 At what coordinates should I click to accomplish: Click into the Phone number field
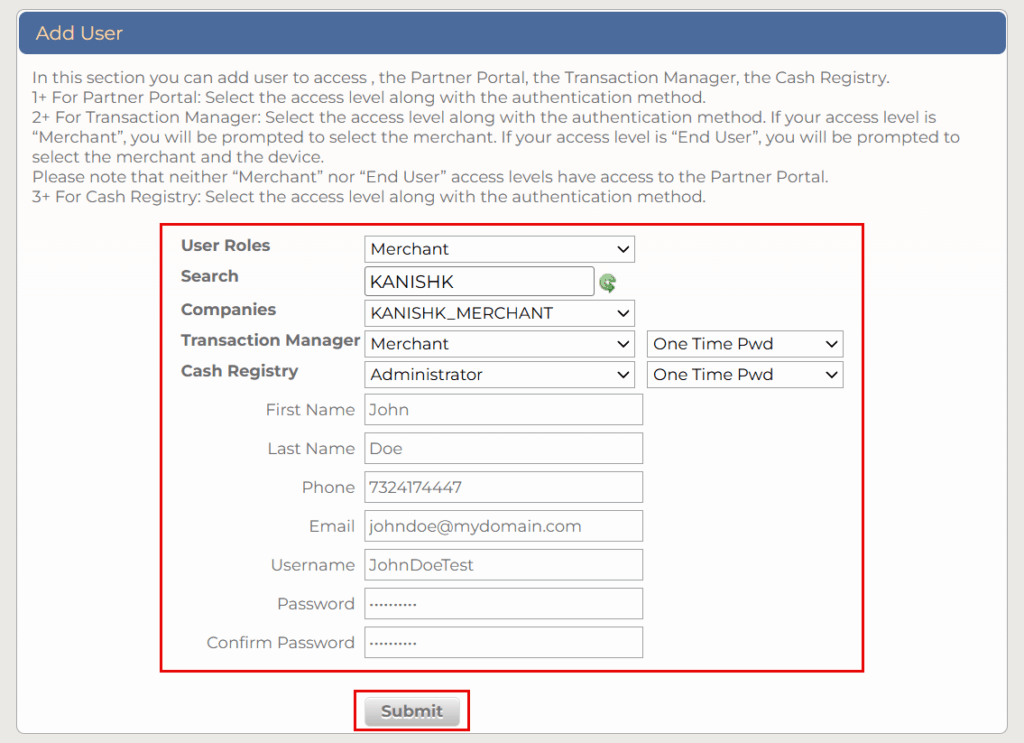point(503,488)
